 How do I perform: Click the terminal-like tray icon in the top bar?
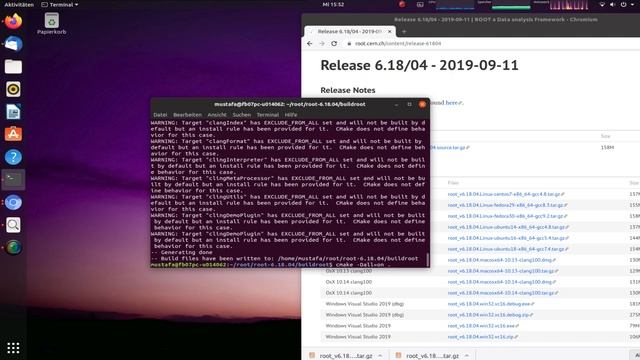(x=420, y=4)
